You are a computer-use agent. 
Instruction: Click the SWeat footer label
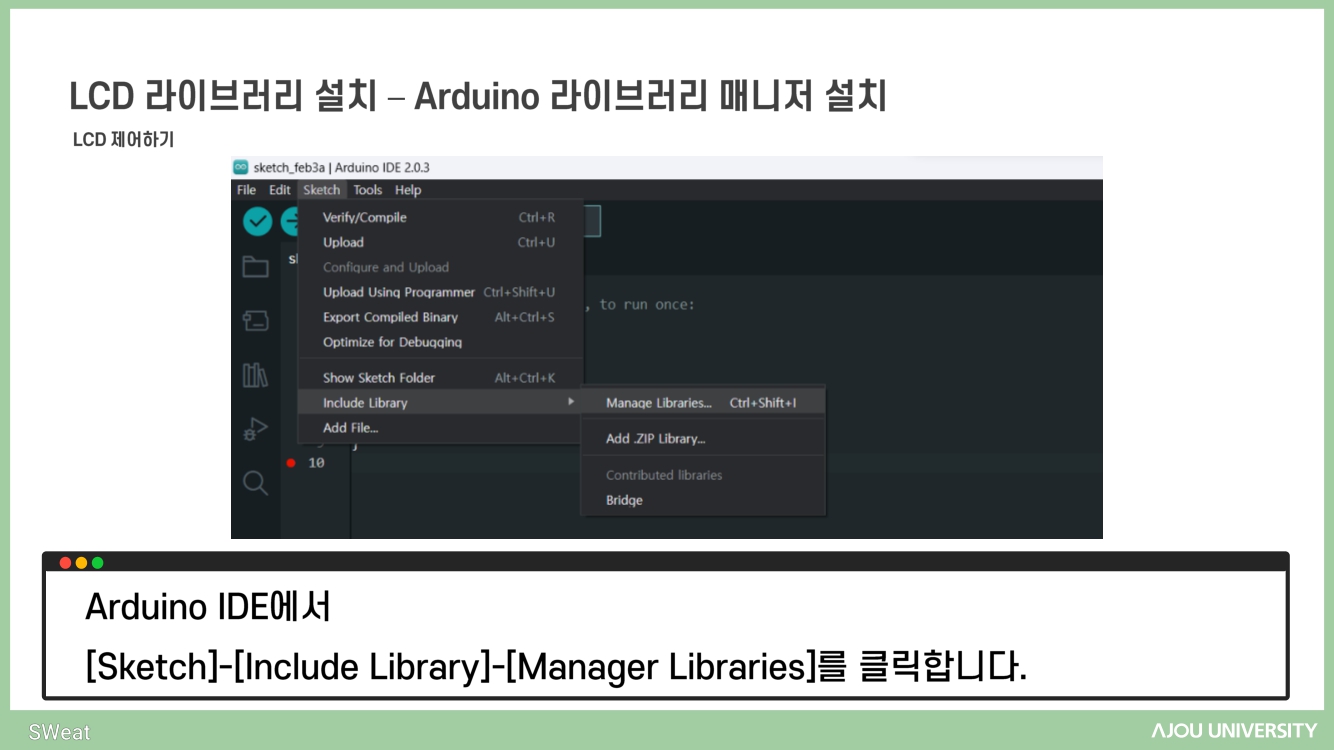coord(59,732)
